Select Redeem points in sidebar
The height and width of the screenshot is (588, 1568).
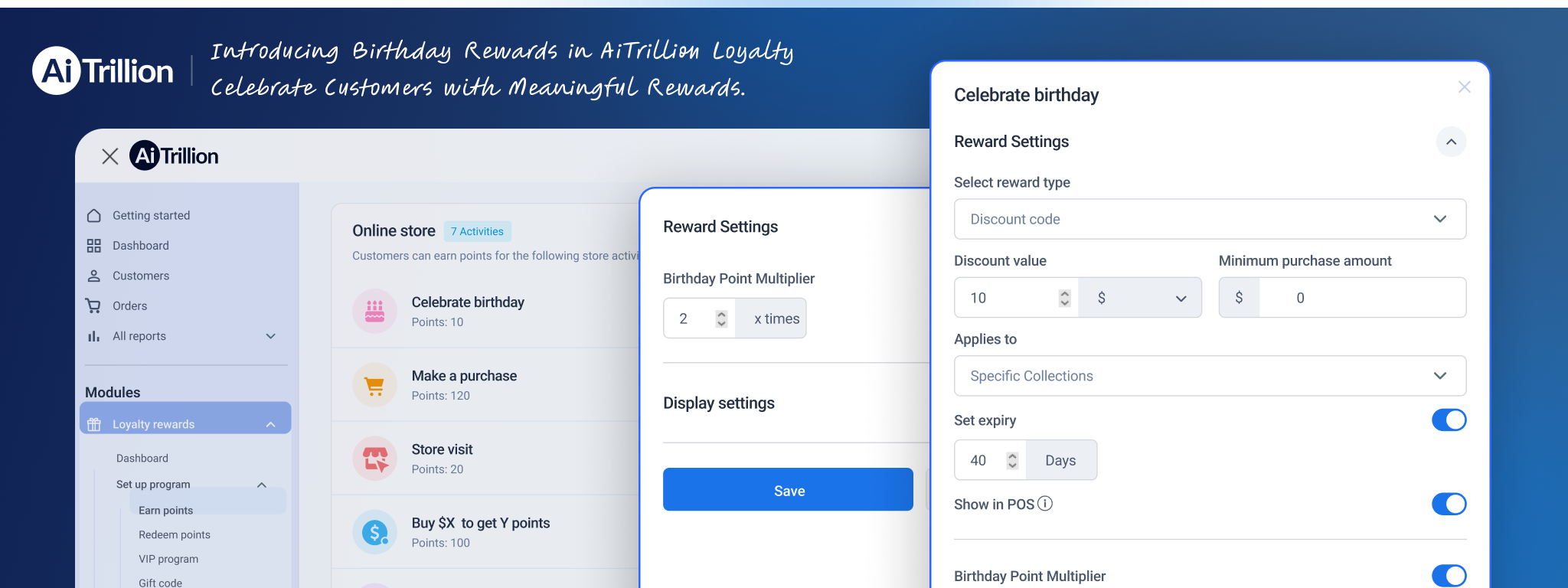tap(175, 535)
